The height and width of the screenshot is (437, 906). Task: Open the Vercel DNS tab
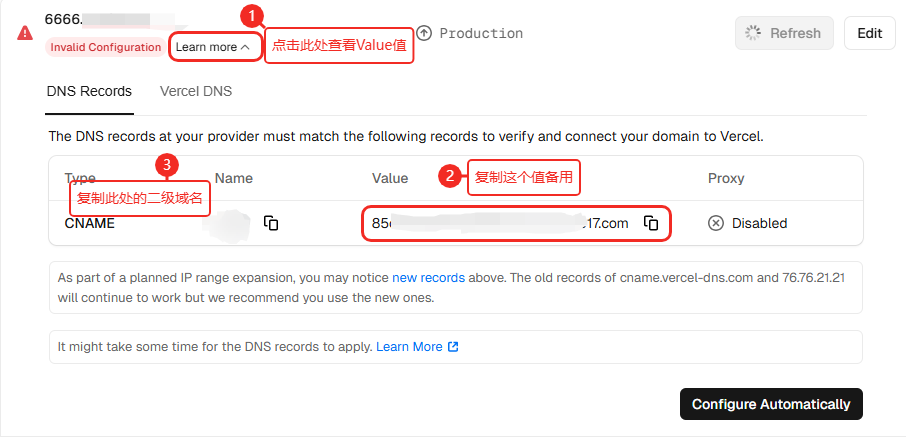pyautogui.click(x=196, y=91)
